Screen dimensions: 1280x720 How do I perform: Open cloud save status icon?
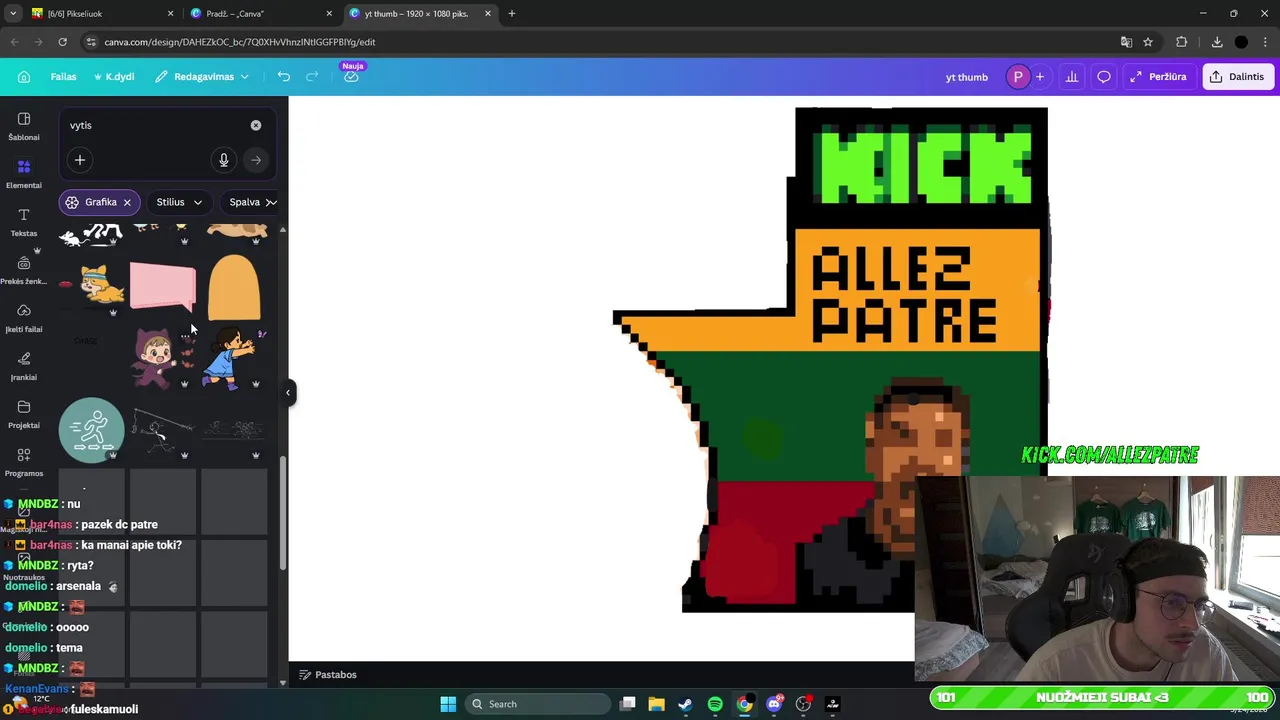351,77
